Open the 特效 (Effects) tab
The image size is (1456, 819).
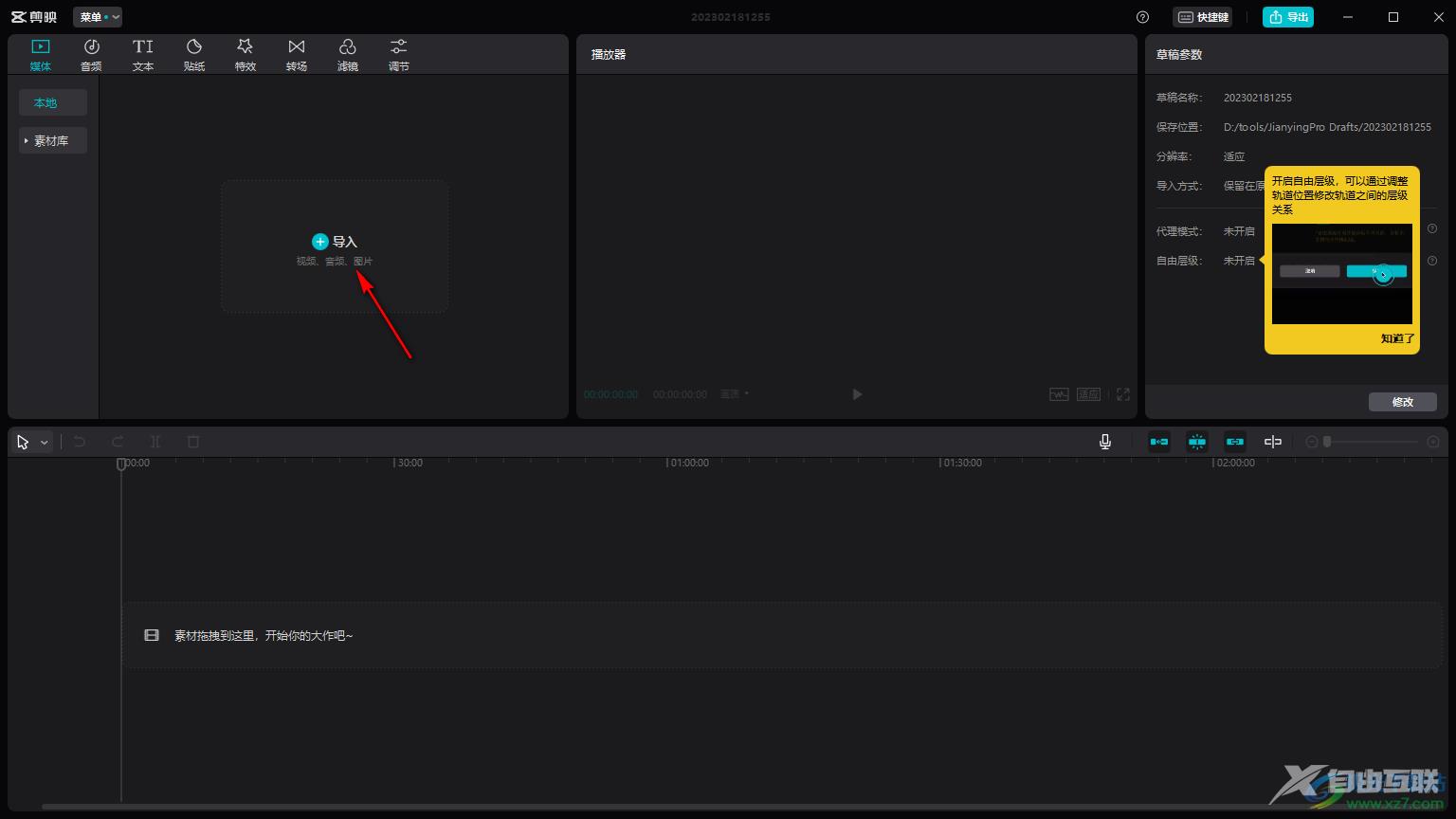click(x=245, y=55)
